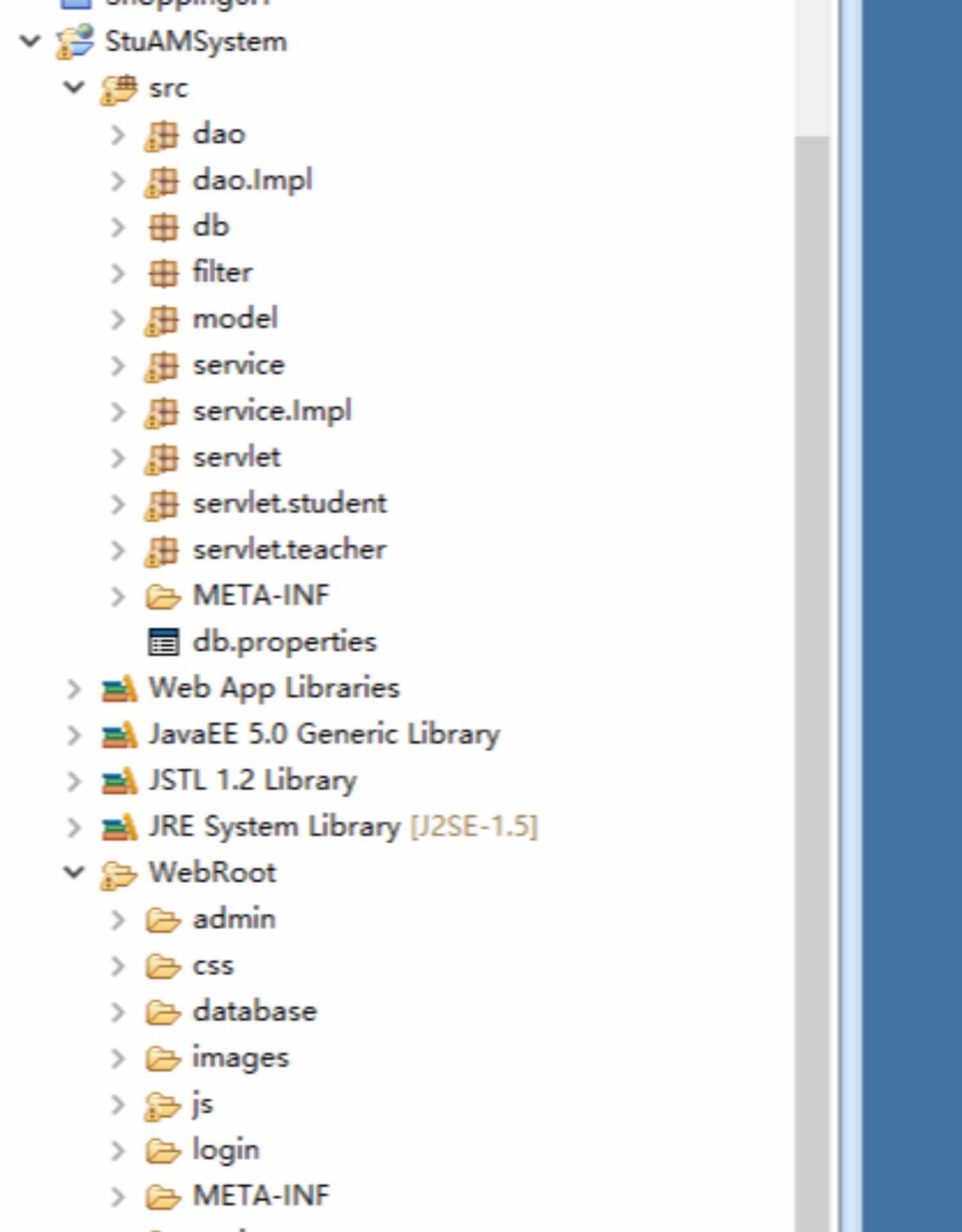Screen dimensions: 962x1232
Task: Expand JRE System Library node
Action: coord(74,828)
